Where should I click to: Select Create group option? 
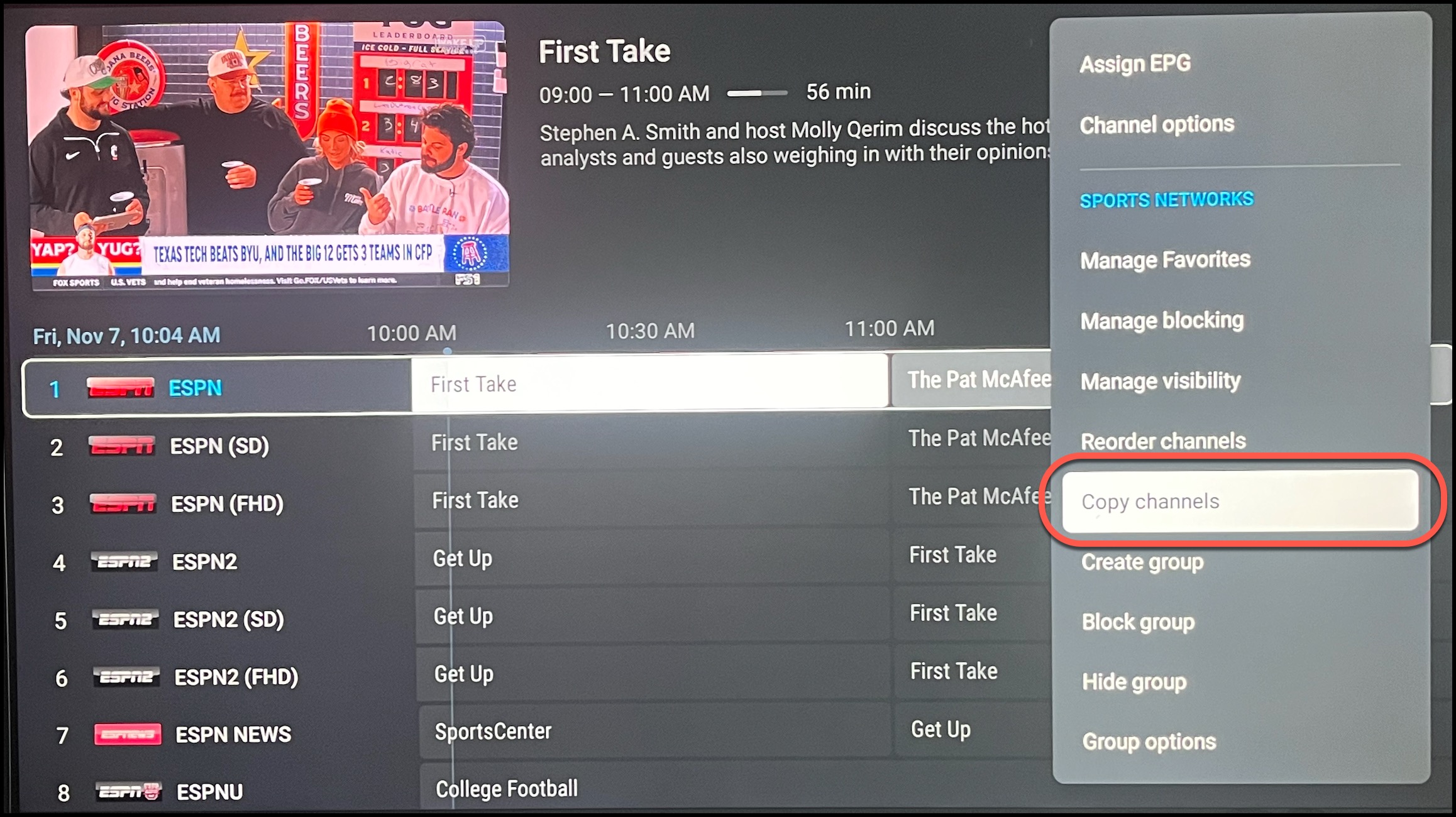(x=1142, y=562)
